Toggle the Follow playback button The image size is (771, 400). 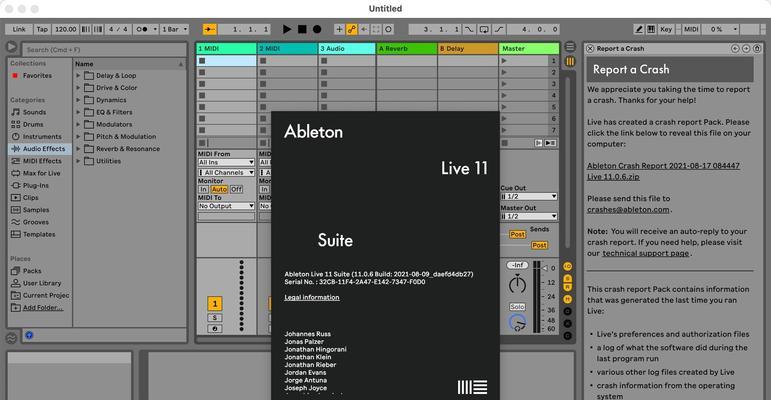[x=210, y=30]
